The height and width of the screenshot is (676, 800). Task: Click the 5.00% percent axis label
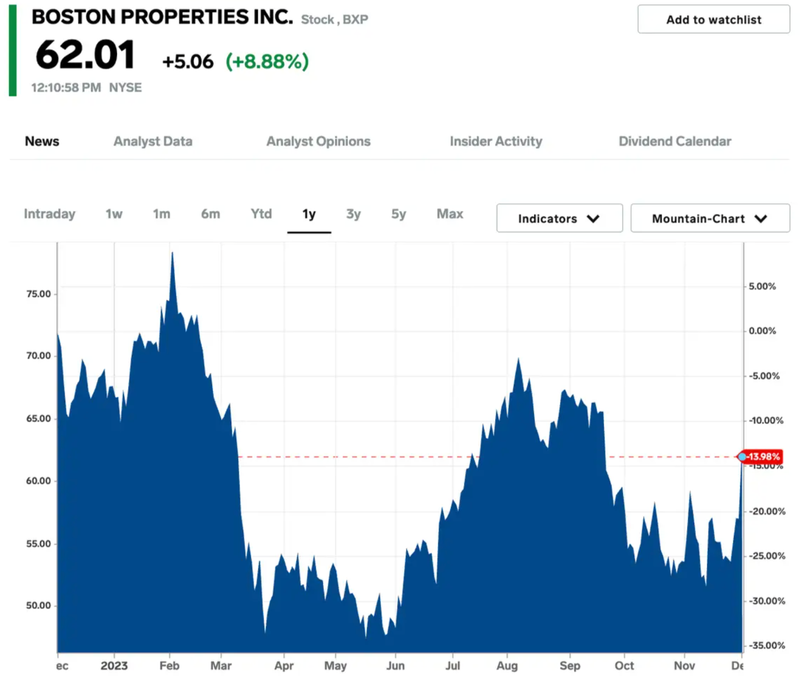pos(762,286)
